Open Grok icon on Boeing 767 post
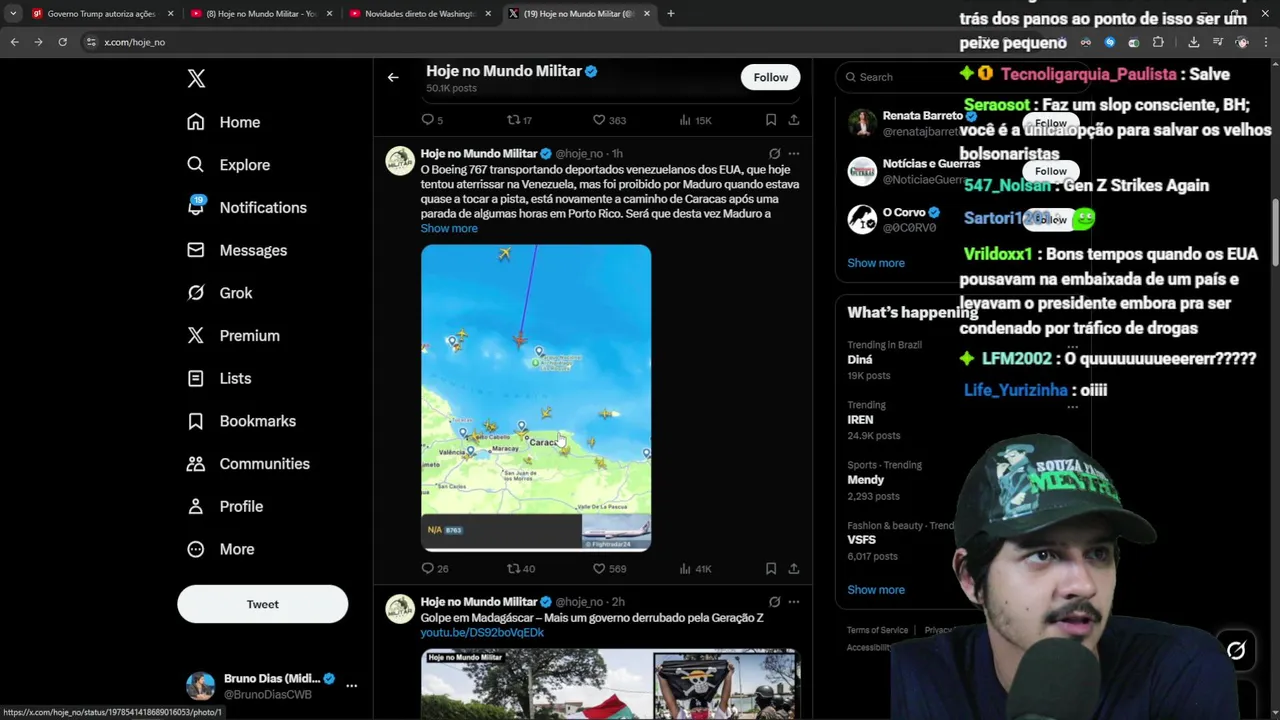 click(774, 154)
